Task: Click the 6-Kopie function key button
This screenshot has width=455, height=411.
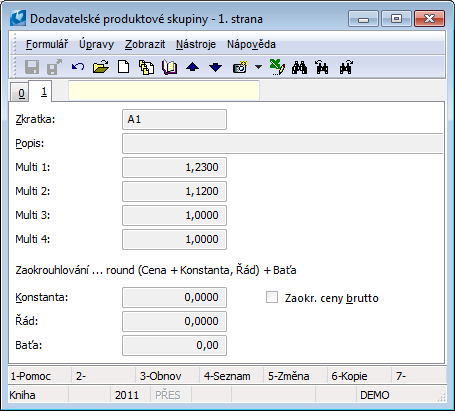Action: pos(359,376)
